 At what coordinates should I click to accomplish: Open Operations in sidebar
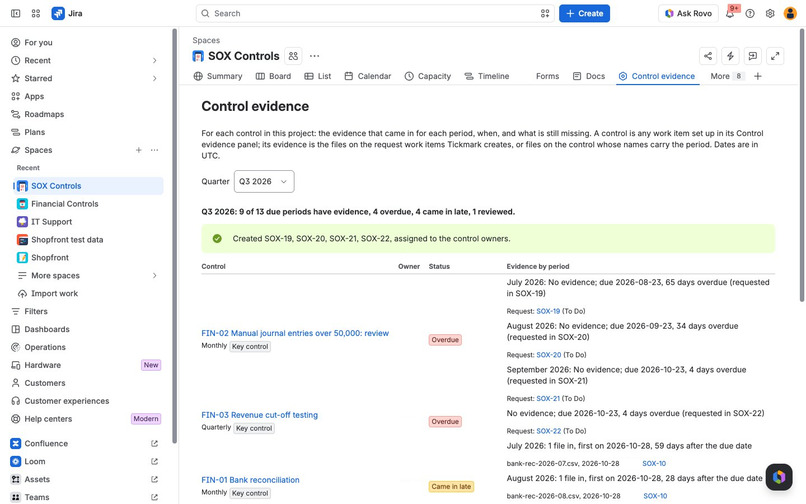pos(87,347)
